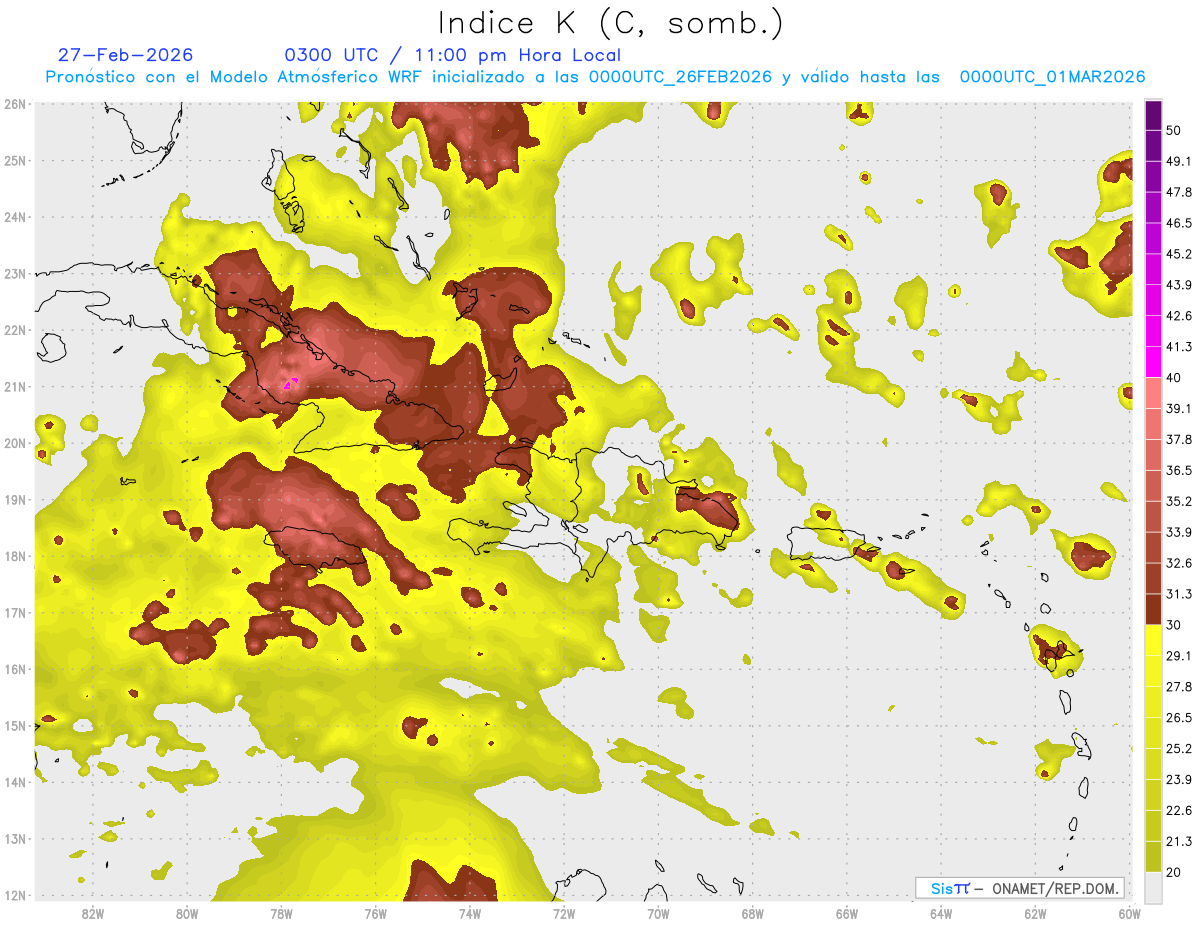Click the latitude label '17N'
1200x927 pixels.
(x=15, y=613)
